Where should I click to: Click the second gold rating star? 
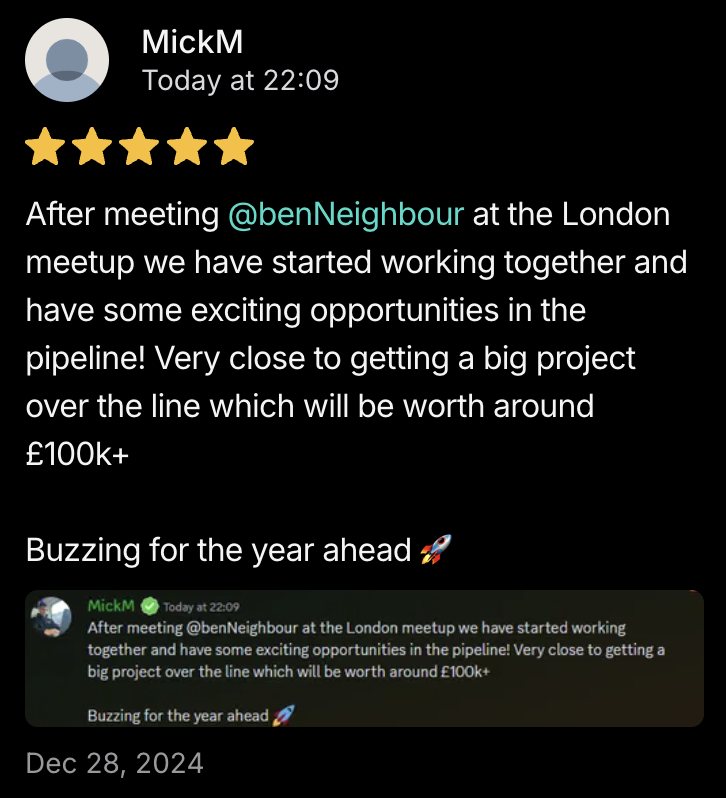pos(92,147)
